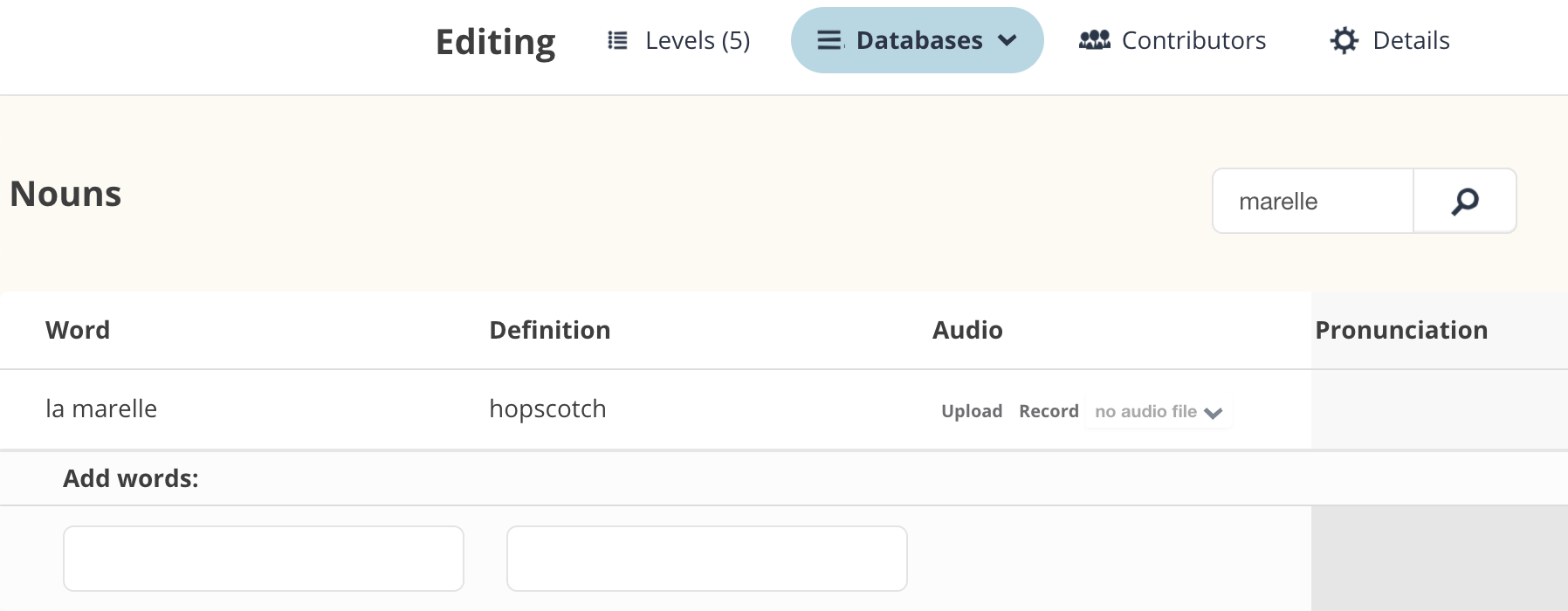Expand the Databases chevron arrow

1008,40
